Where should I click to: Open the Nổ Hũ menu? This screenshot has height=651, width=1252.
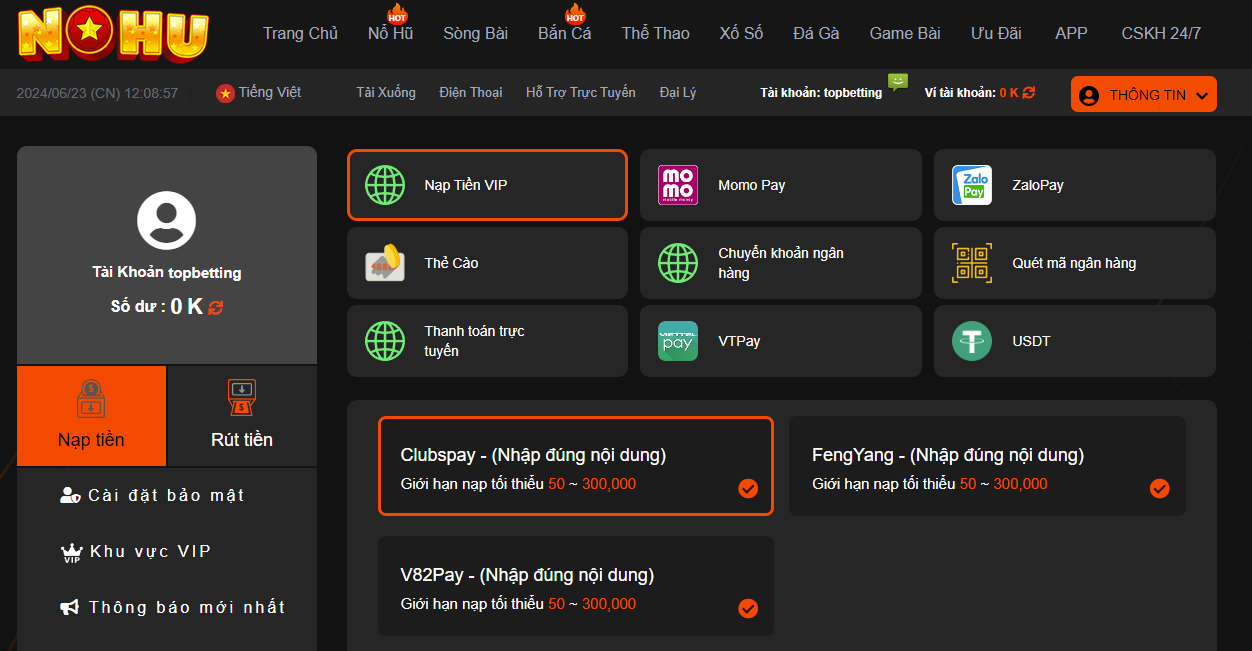point(390,34)
